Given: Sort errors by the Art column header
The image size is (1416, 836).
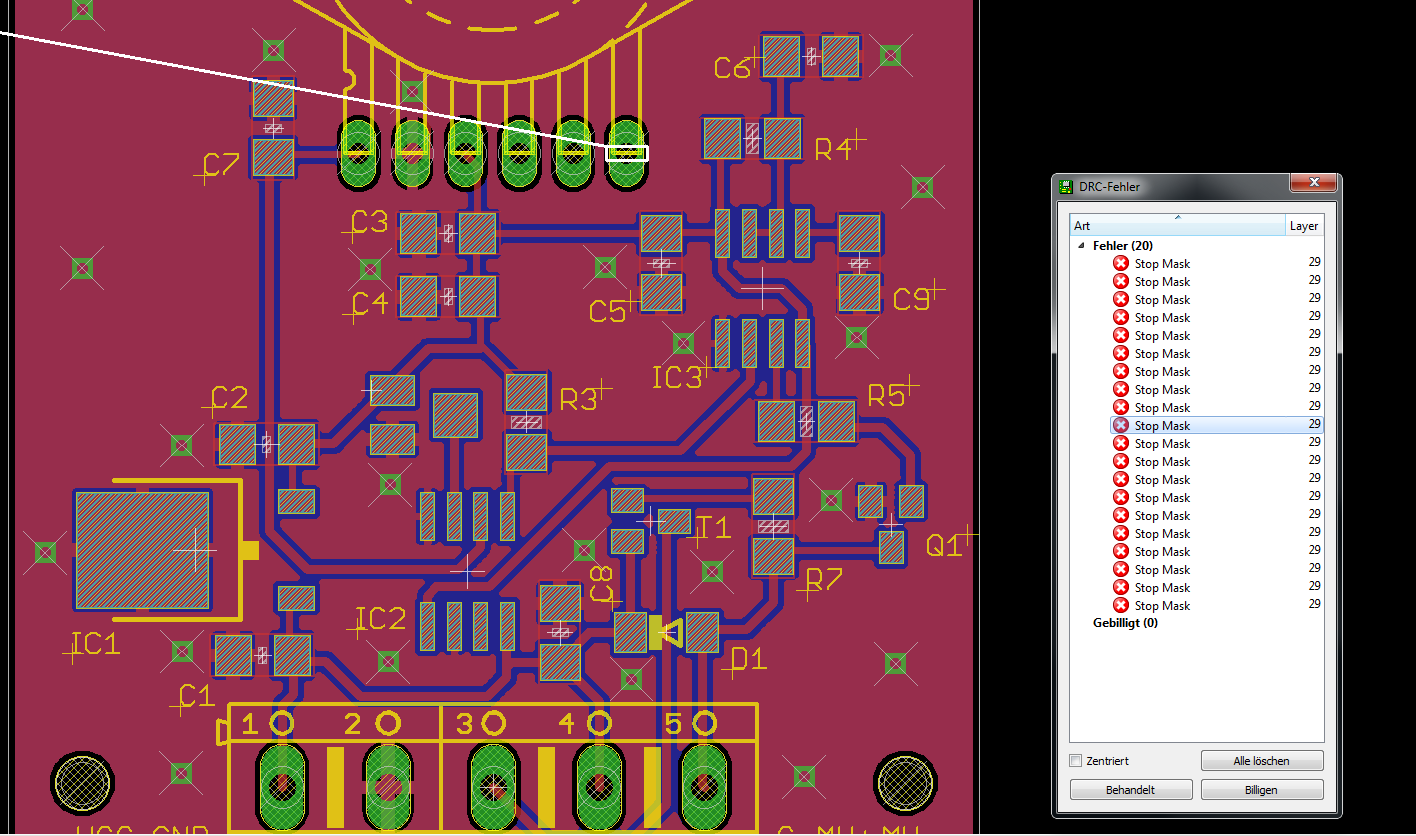Looking at the screenshot, I should 1177,226.
